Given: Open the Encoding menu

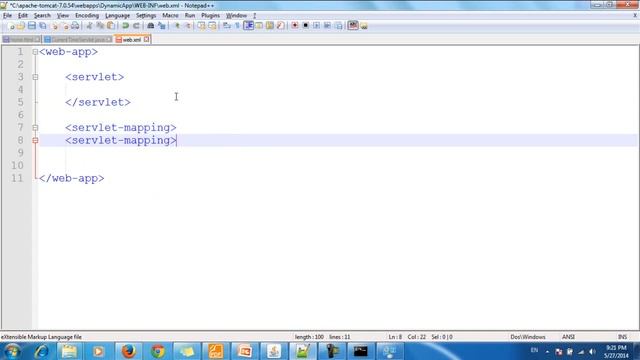Looking at the screenshot, I should click(87, 16).
